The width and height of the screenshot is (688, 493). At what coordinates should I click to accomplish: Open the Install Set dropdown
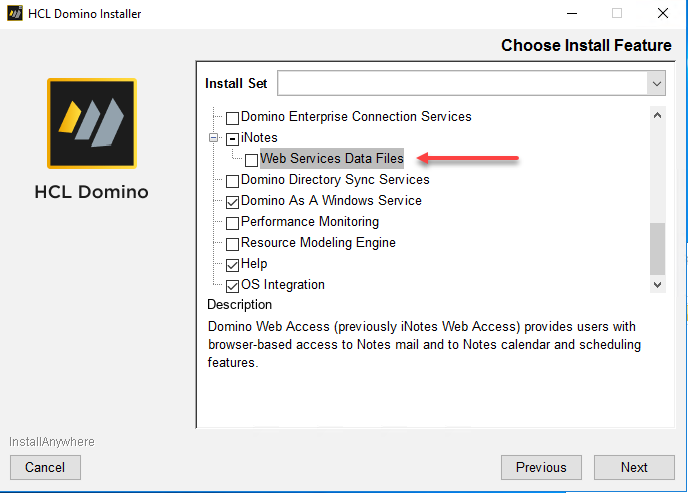(x=656, y=83)
